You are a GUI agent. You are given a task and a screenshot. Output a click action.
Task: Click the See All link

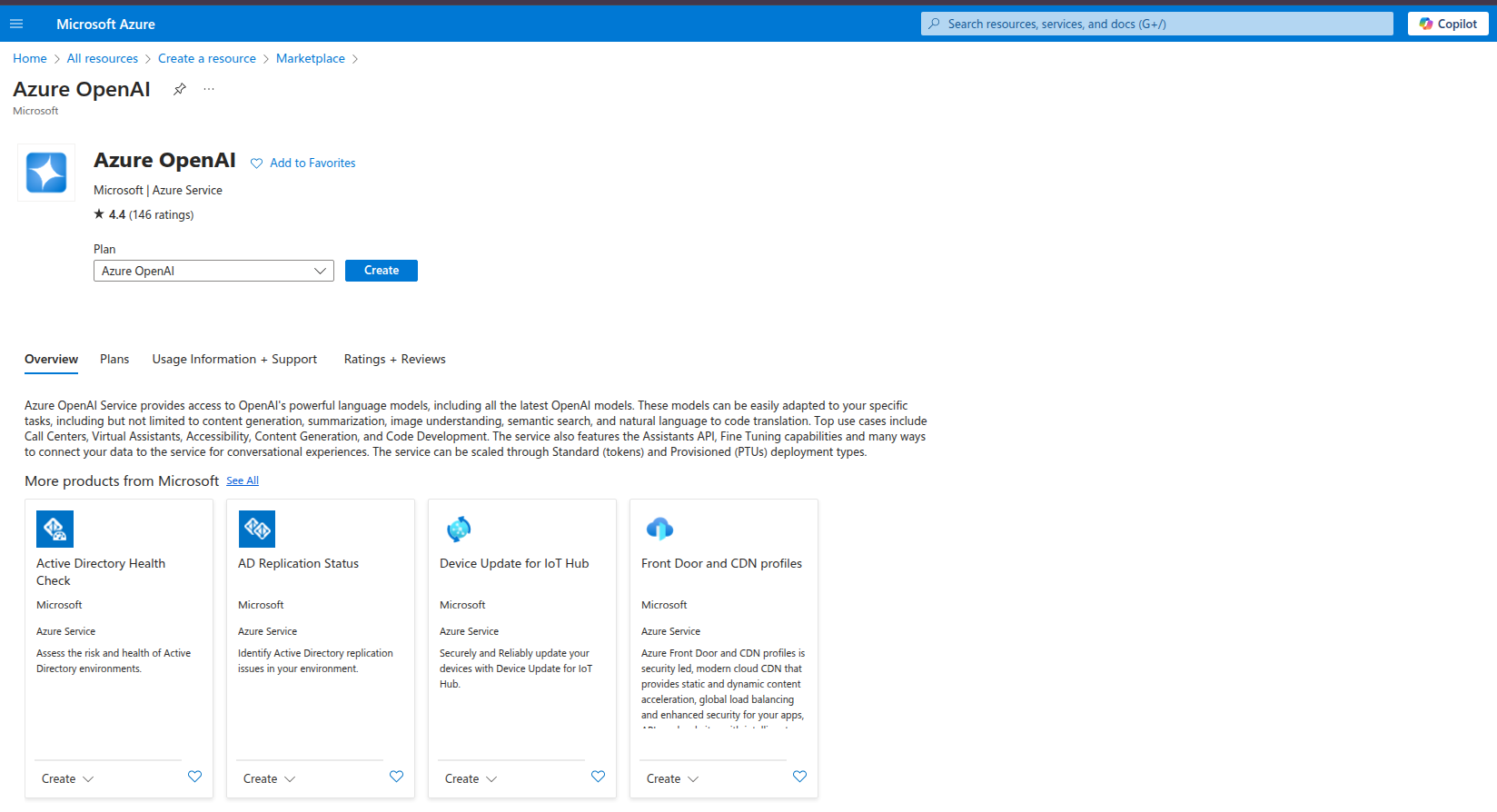pyautogui.click(x=243, y=481)
